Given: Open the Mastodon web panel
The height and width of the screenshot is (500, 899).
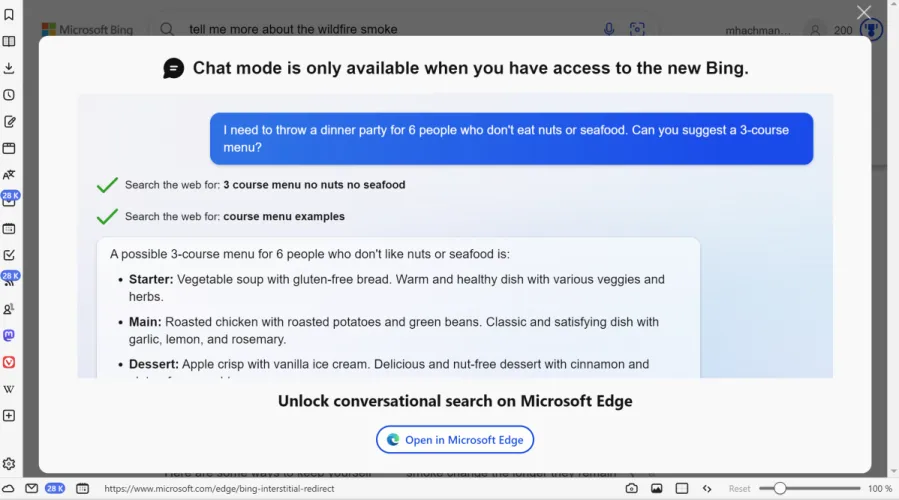Looking at the screenshot, I should point(9,335).
